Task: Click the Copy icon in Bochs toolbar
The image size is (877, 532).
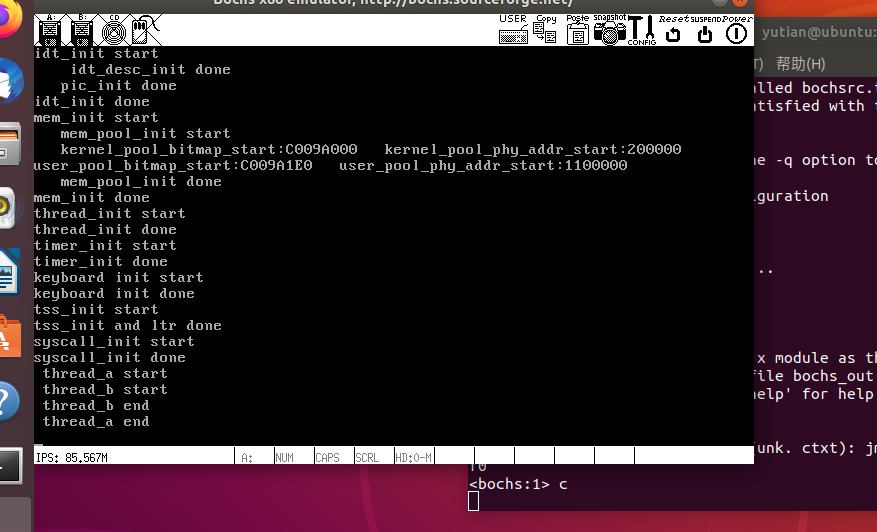Action: tap(545, 29)
